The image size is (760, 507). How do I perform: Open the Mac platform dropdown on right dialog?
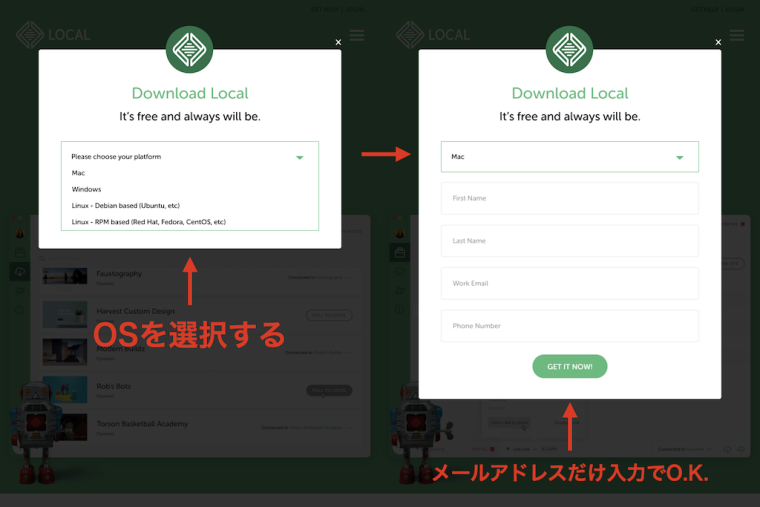point(570,157)
